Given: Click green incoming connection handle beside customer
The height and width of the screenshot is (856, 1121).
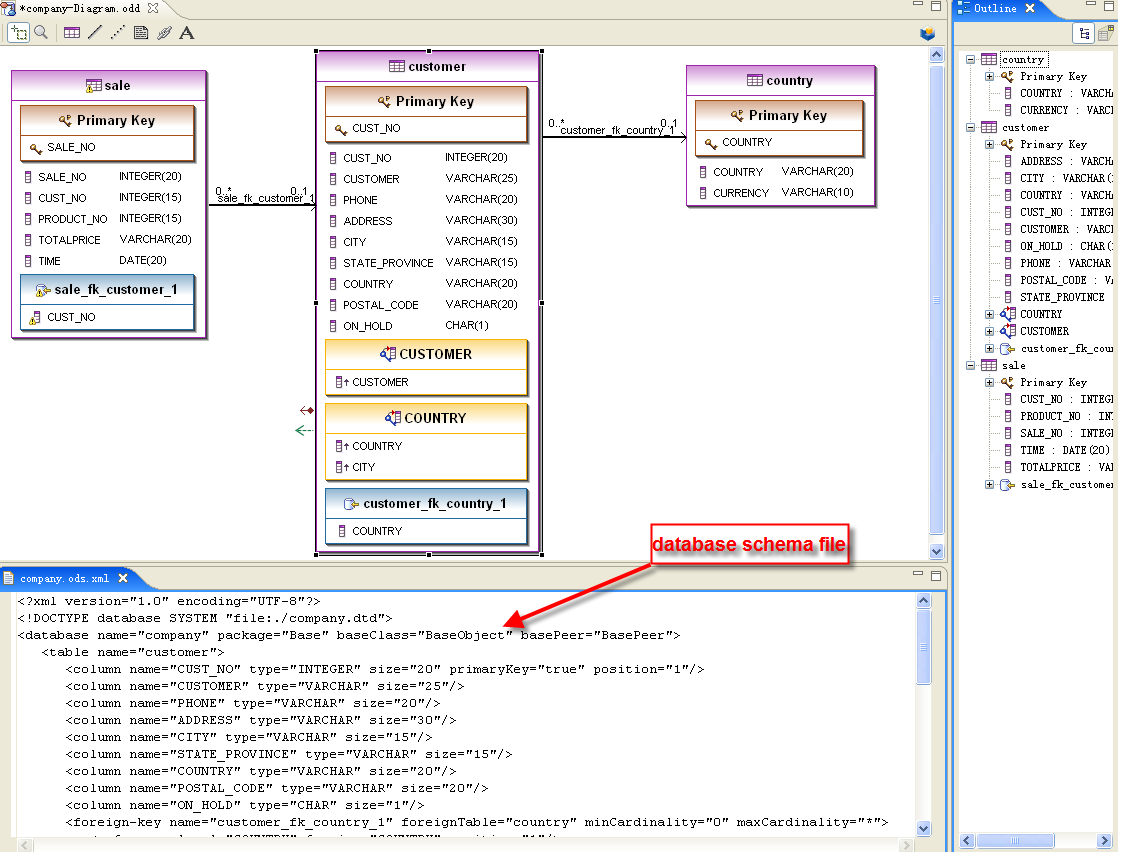Looking at the screenshot, I should pos(304,431).
